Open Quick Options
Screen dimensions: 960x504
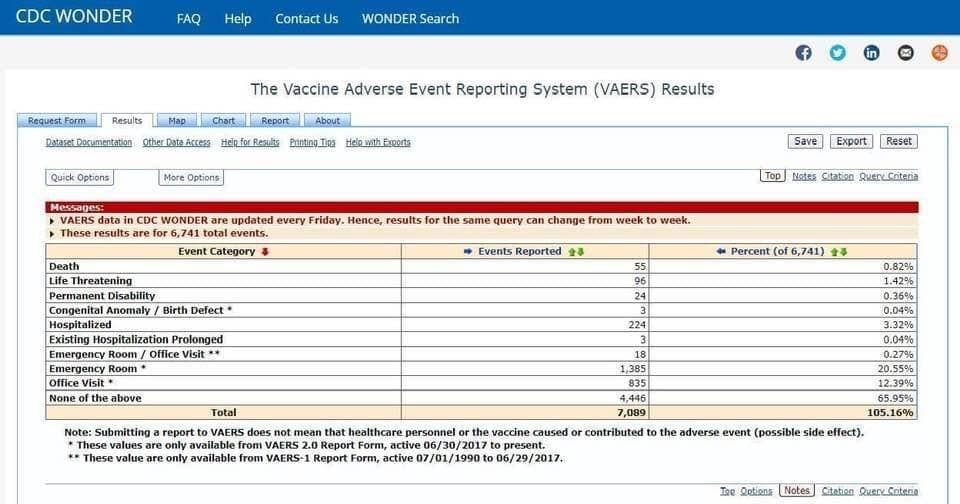point(80,178)
